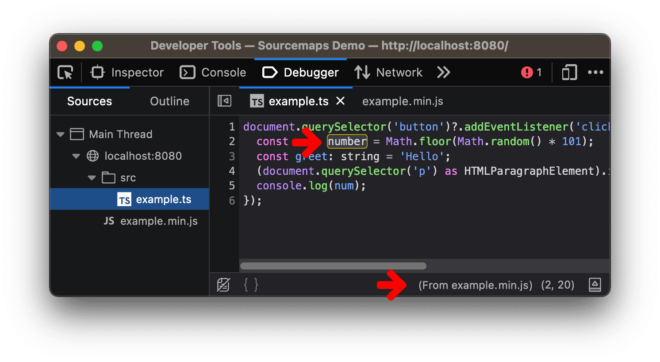Switch to the Console panel

pyautogui.click(x=213, y=73)
